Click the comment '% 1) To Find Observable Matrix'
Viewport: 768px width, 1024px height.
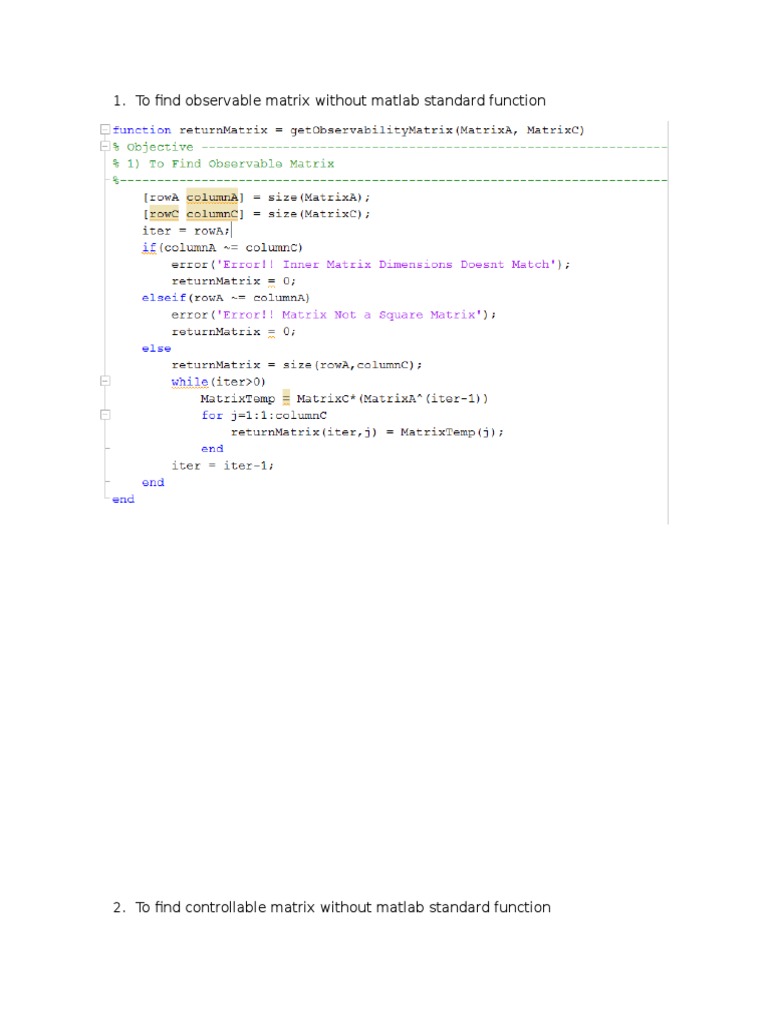(x=223, y=163)
